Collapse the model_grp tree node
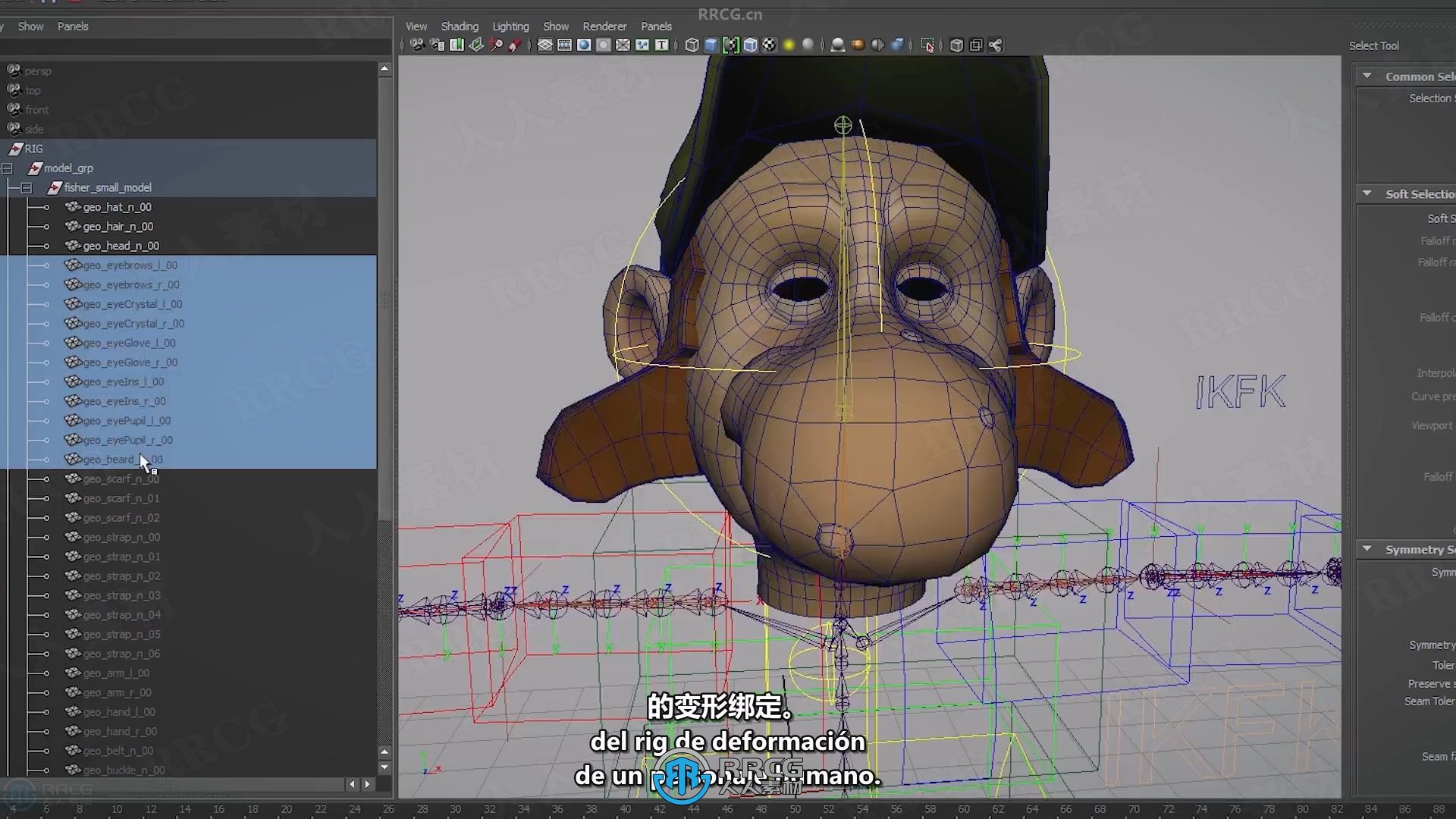This screenshot has width=1456, height=819. click(x=7, y=168)
